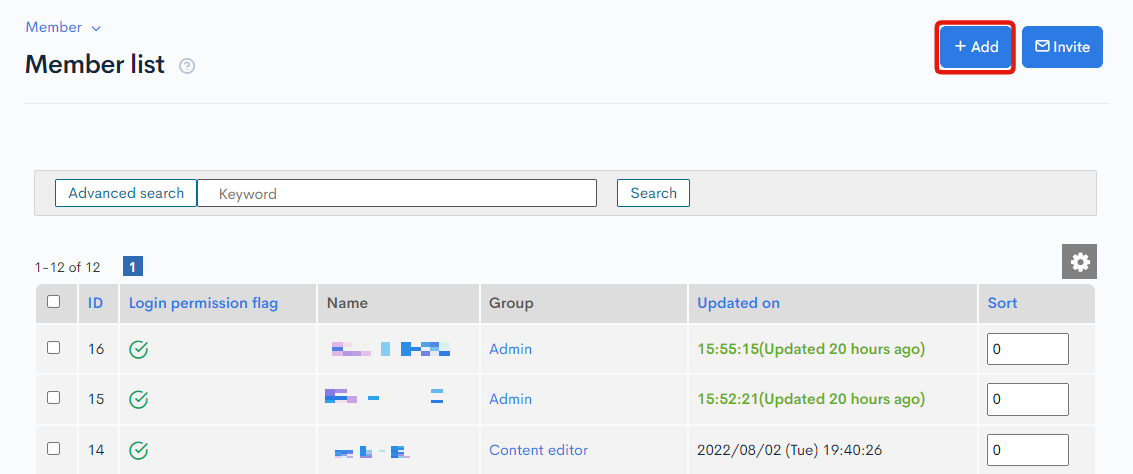
Task: Focus the Keyword search field
Action: 397,193
